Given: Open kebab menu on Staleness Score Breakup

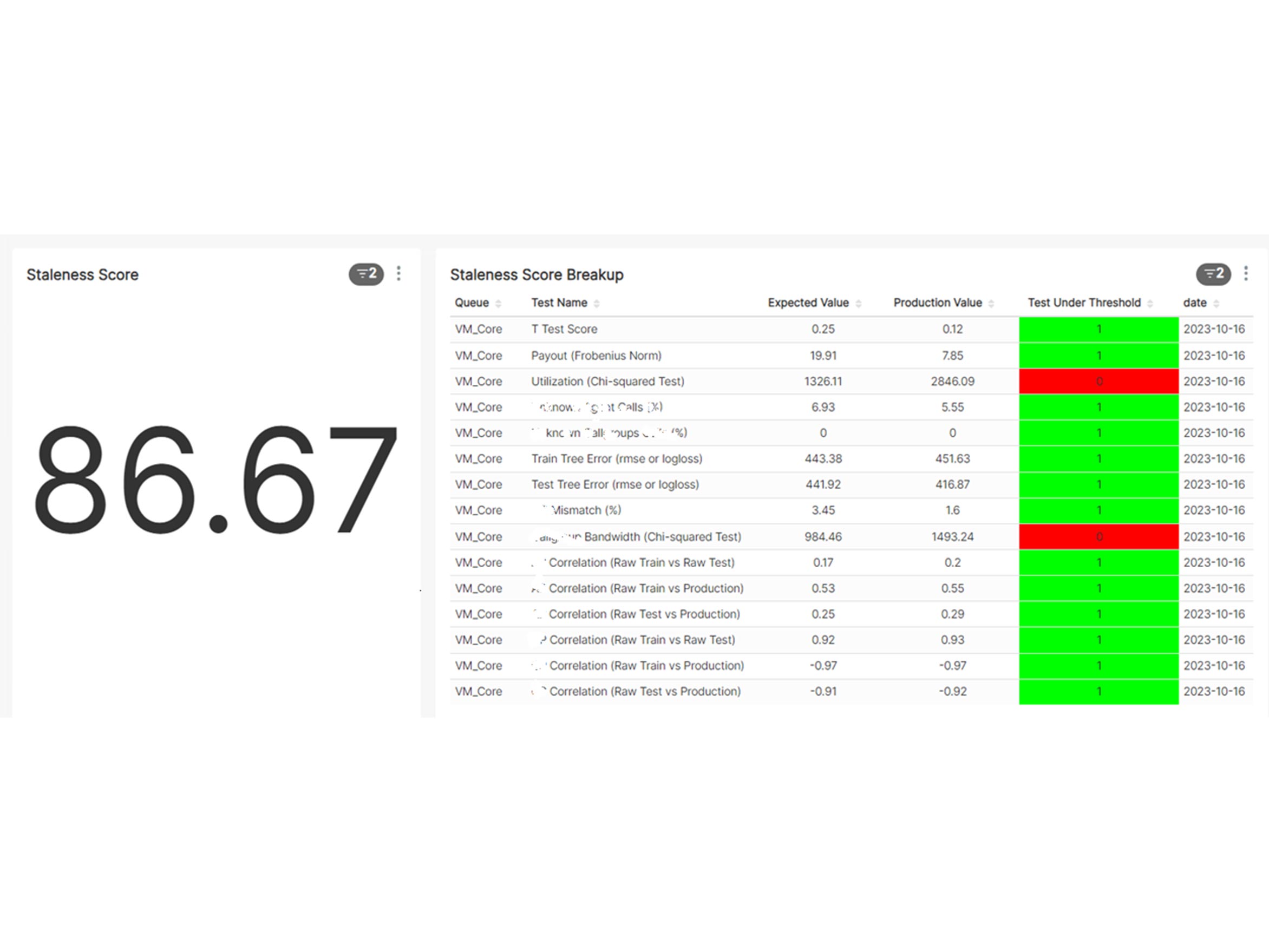Looking at the screenshot, I should pyautogui.click(x=1246, y=273).
